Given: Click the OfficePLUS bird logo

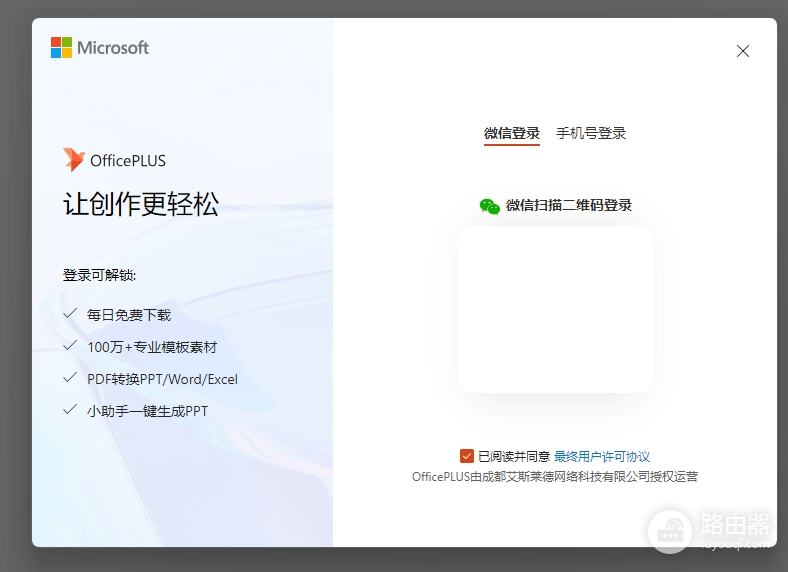Looking at the screenshot, I should click(x=73, y=160).
